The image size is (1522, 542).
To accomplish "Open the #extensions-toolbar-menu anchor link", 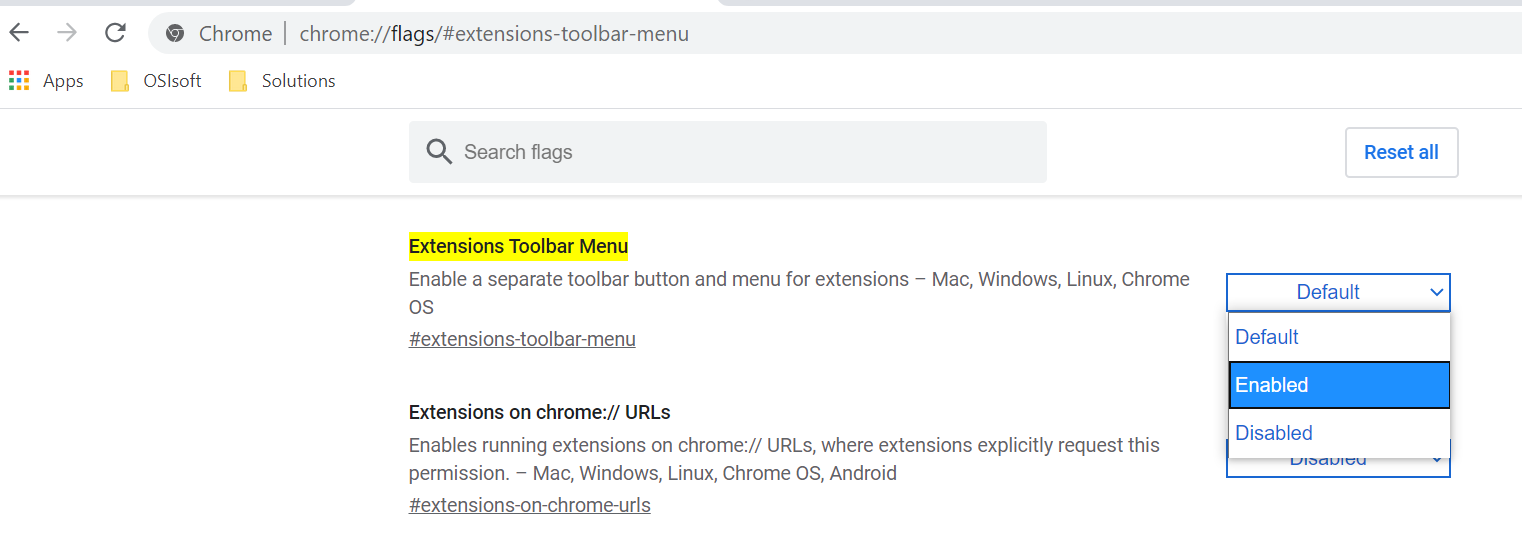I will pyautogui.click(x=522, y=339).
